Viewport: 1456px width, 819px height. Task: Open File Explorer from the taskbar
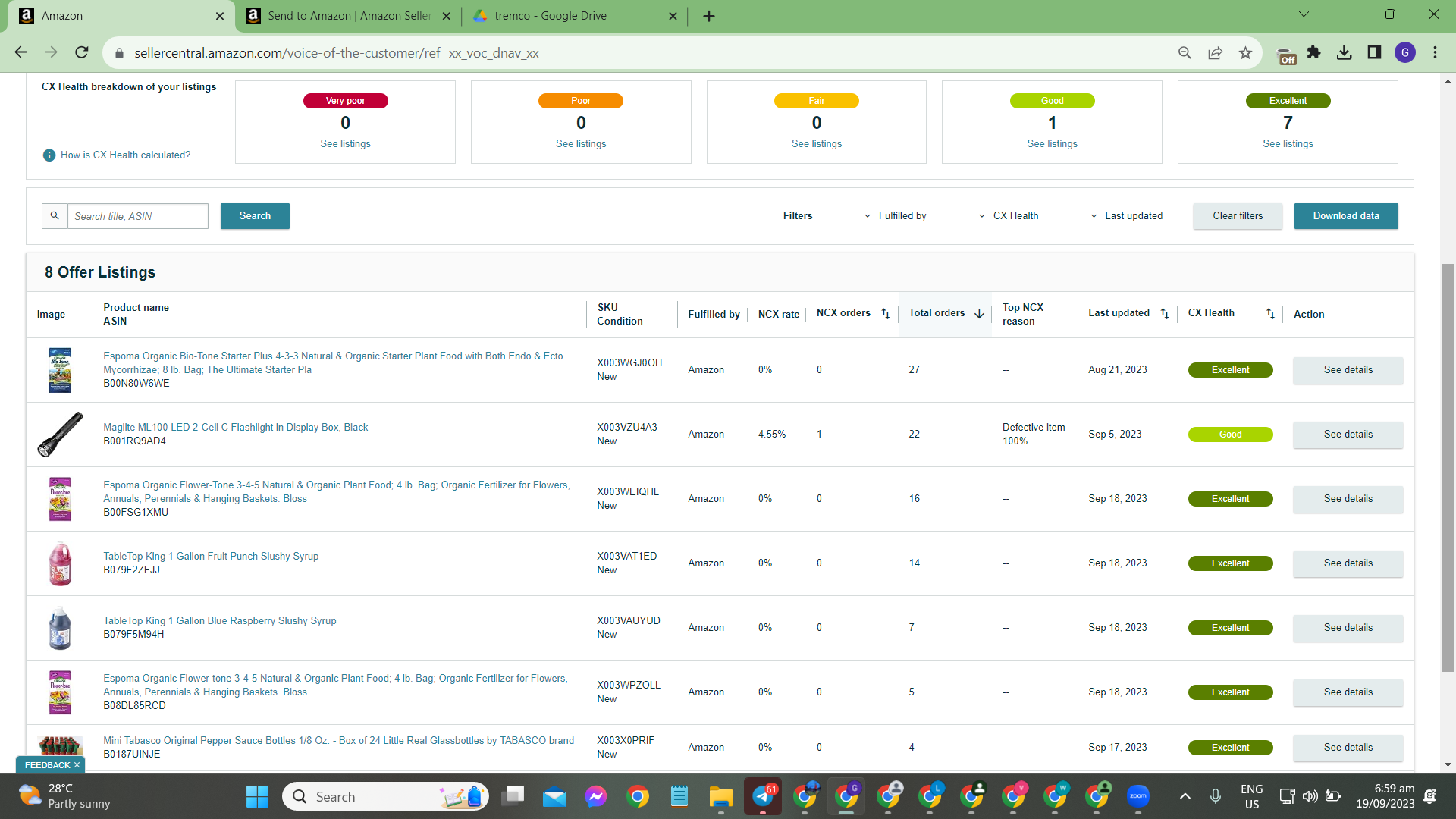pyautogui.click(x=720, y=796)
